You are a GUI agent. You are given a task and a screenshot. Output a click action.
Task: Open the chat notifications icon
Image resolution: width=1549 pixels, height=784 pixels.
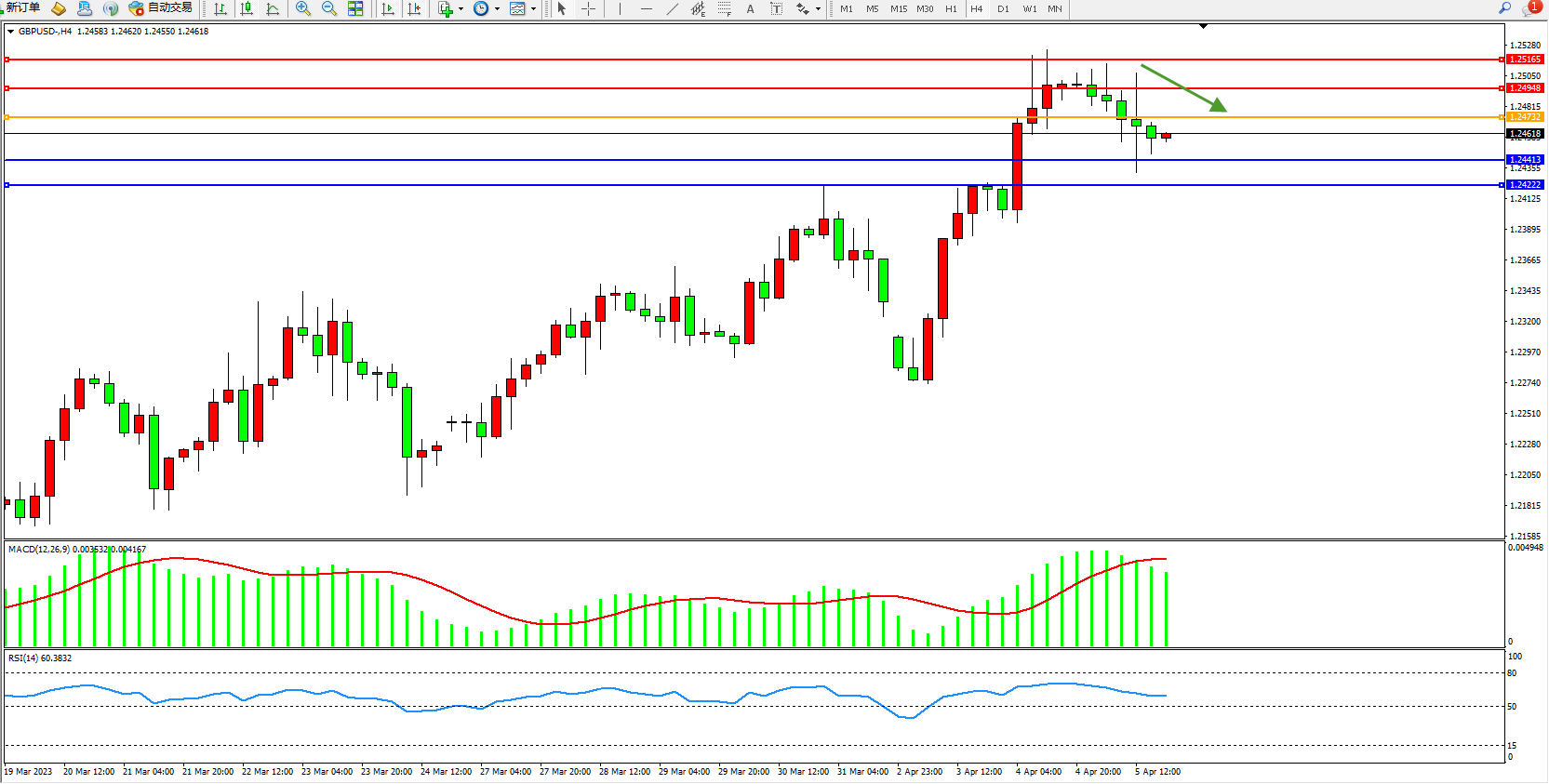click(x=1530, y=8)
